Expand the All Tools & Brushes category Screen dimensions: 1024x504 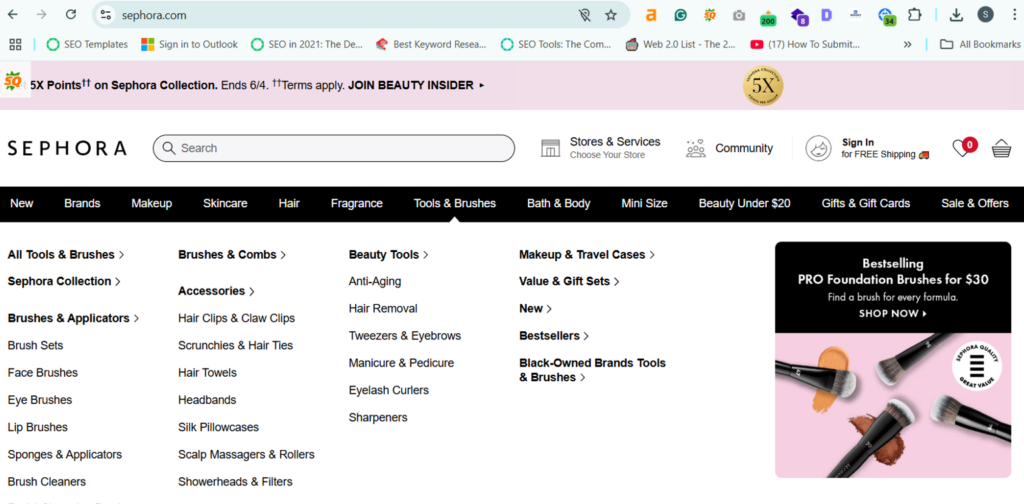66,255
